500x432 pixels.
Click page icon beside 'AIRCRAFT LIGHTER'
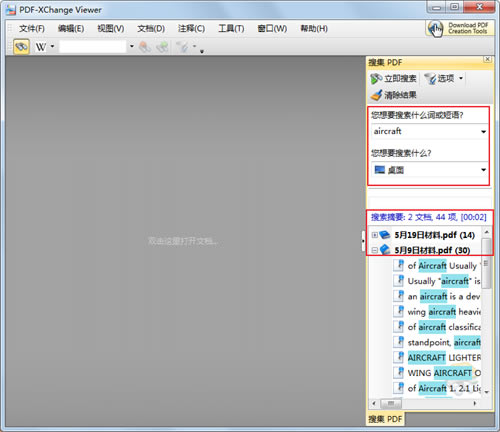click(398, 357)
